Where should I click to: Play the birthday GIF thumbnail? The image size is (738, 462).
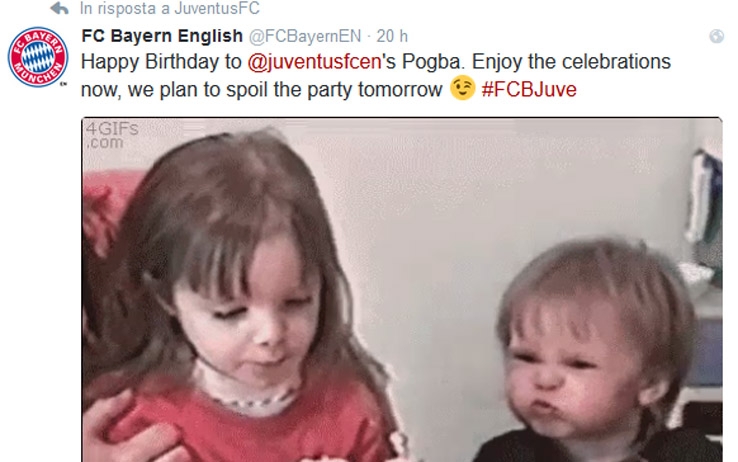[x=402, y=289]
